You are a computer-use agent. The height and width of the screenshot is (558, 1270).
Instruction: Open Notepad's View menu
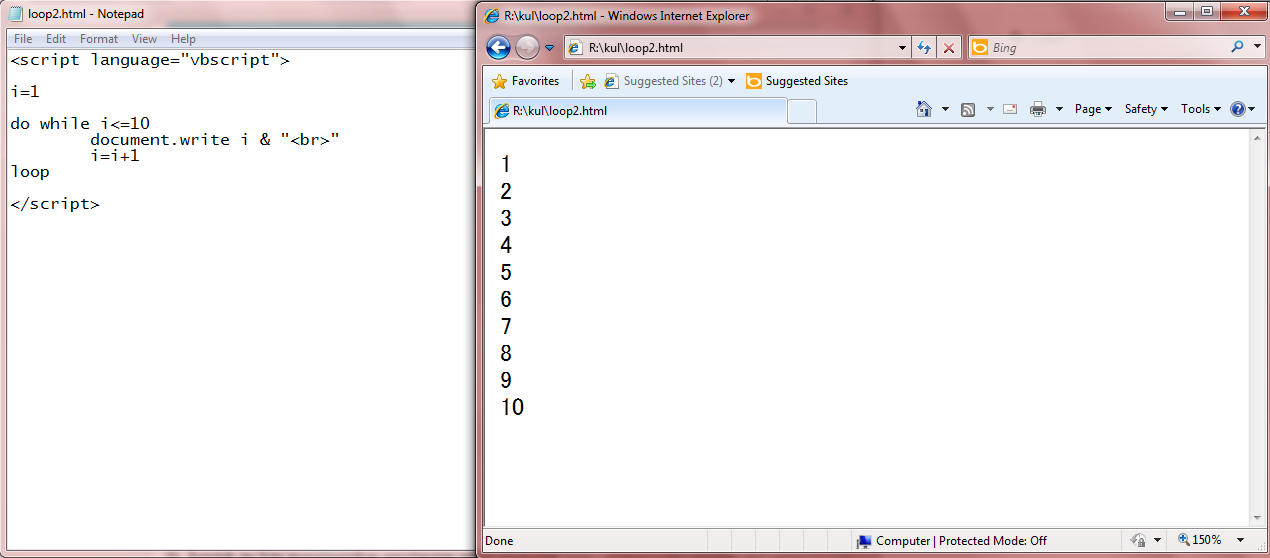(145, 39)
